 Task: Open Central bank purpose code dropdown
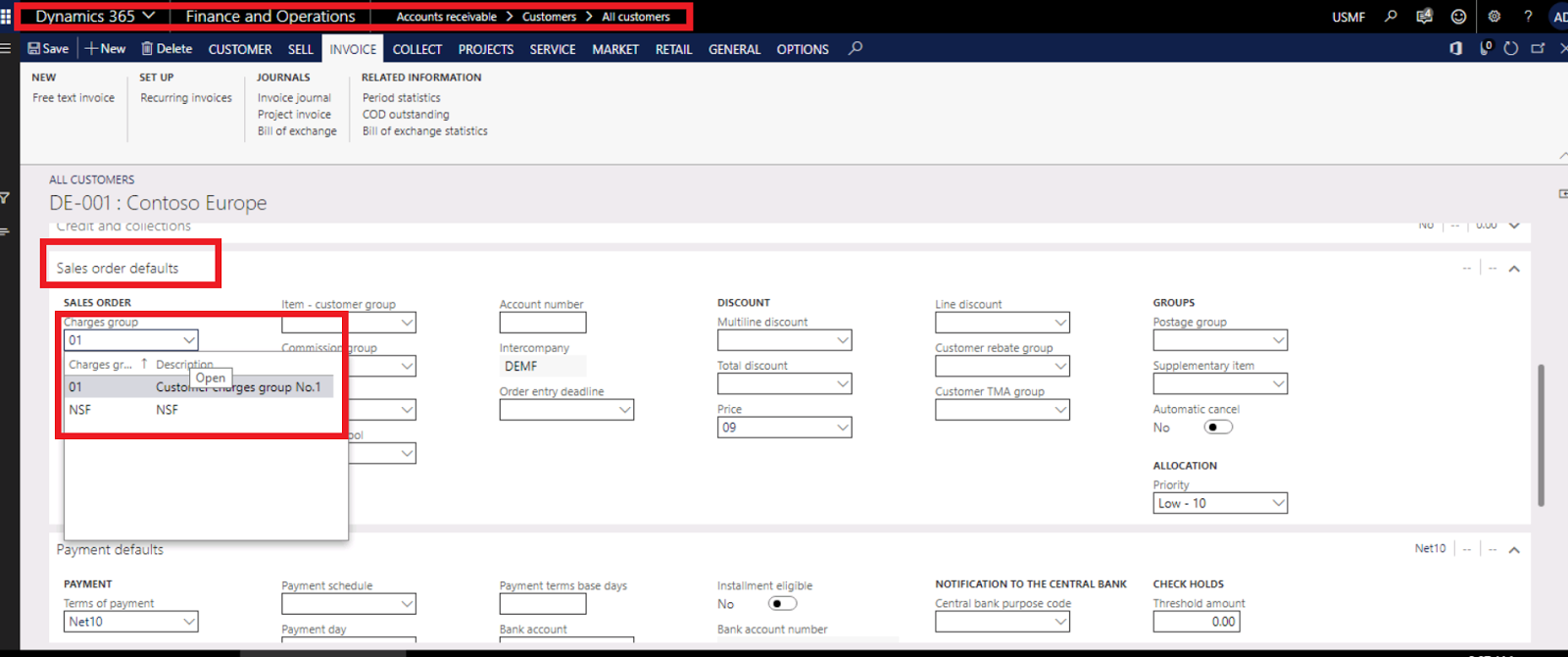point(1060,622)
